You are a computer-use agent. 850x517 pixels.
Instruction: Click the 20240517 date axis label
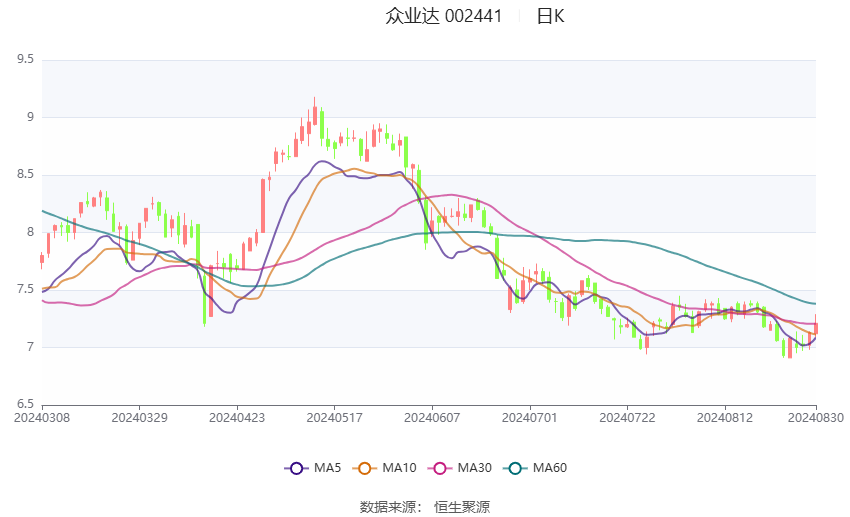coord(334,416)
